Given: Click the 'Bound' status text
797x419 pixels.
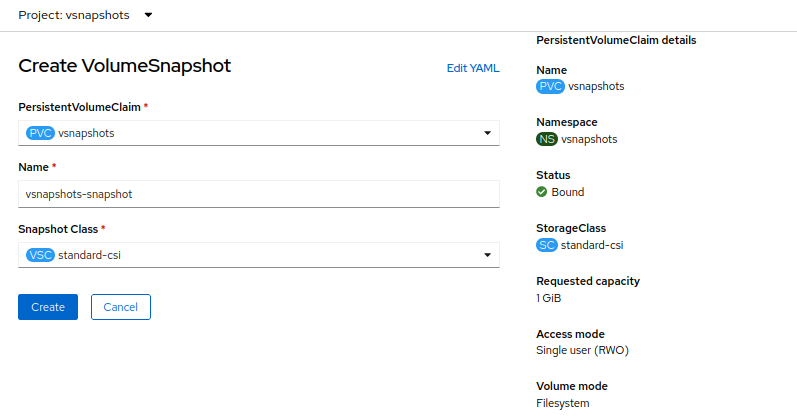Looking at the screenshot, I should tap(568, 192).
